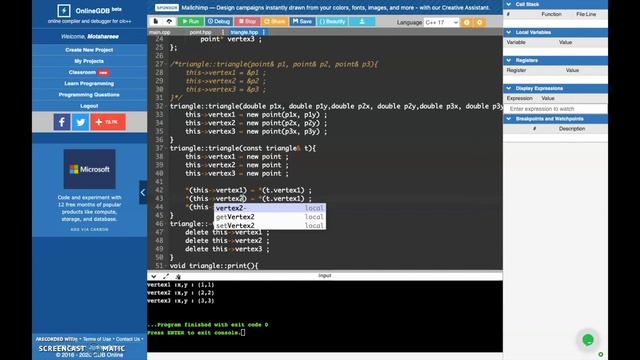Viewport: 640px width, 360px height.
Task: Open options menu of point.hpp tab
Action: [x=223, y=32]
